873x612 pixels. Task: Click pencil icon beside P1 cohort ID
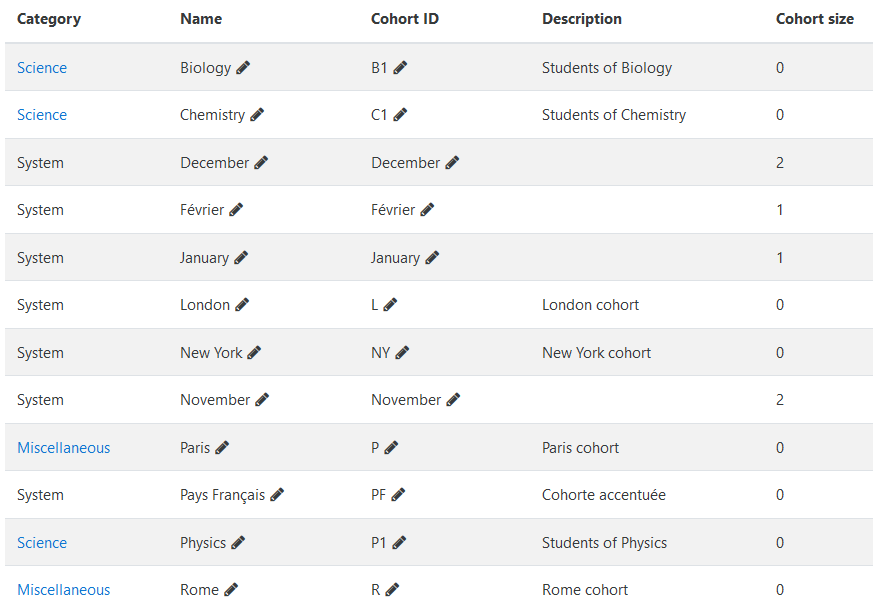[x=399, y=543]
